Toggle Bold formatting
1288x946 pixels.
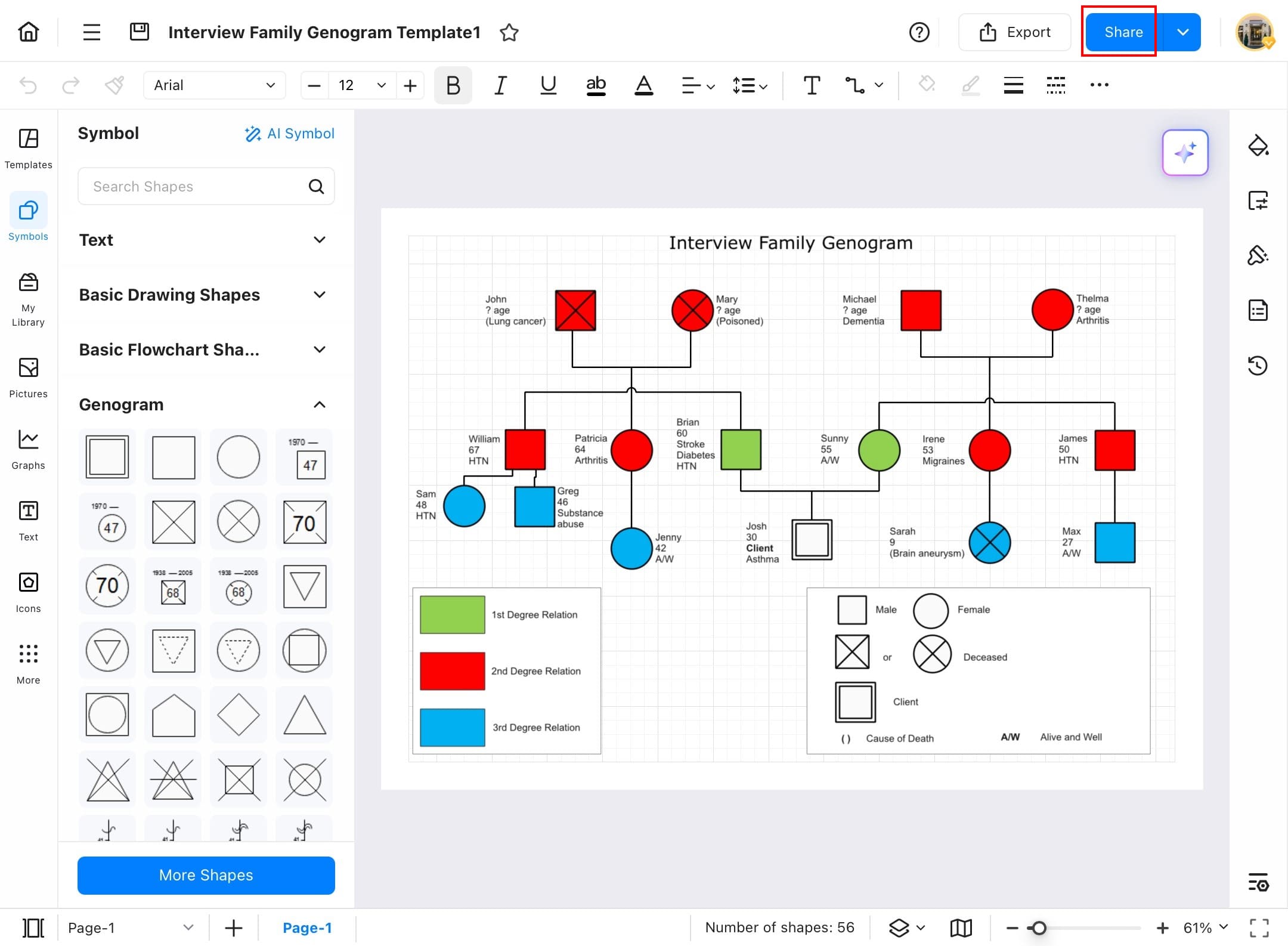(453, 85)
